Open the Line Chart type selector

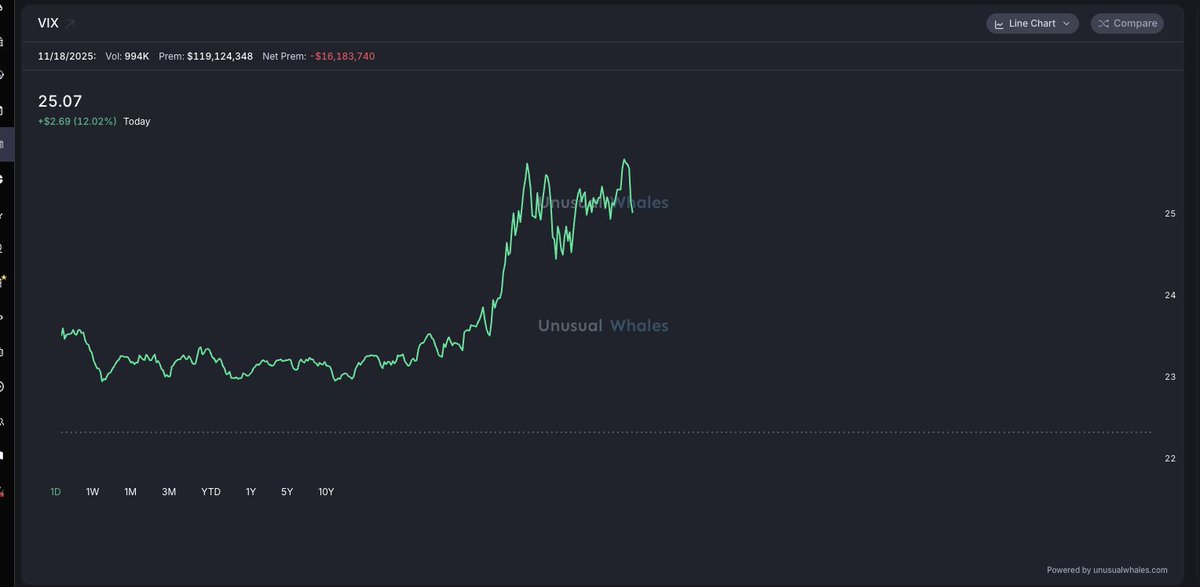(x=1032, y=23)
